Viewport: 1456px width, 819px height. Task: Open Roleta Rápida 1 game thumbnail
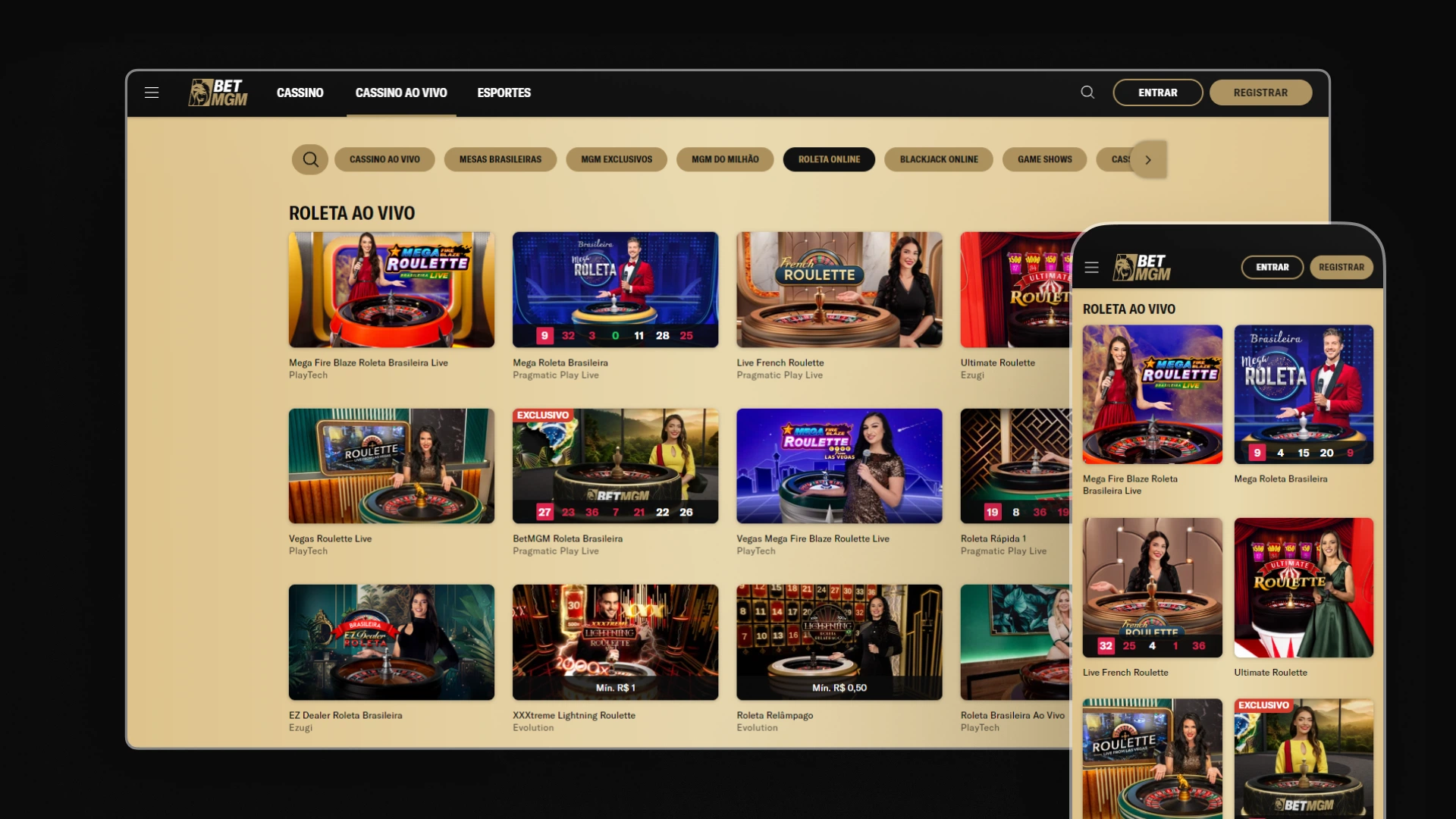1015,466
